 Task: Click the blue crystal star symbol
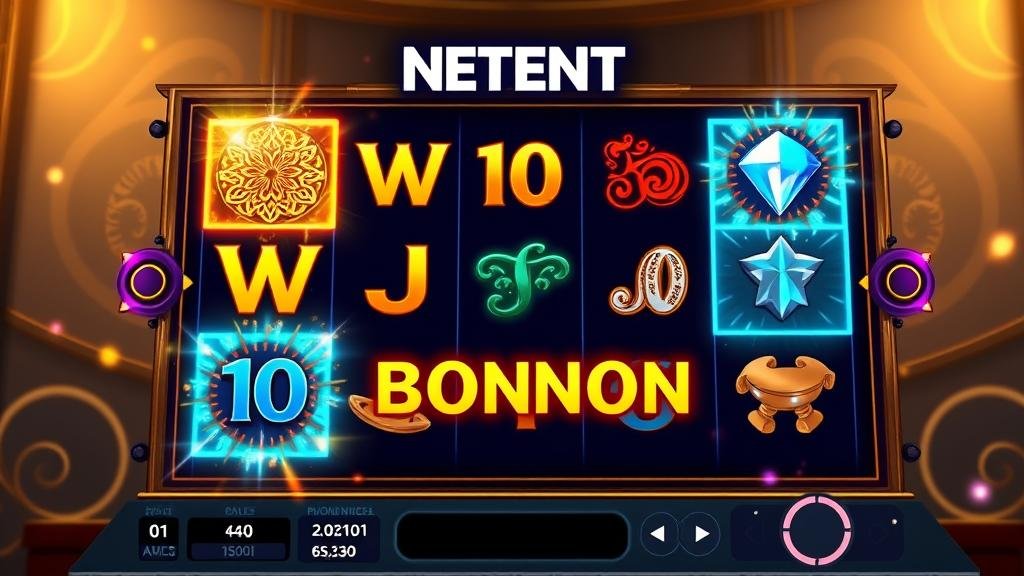pos(782,279)
